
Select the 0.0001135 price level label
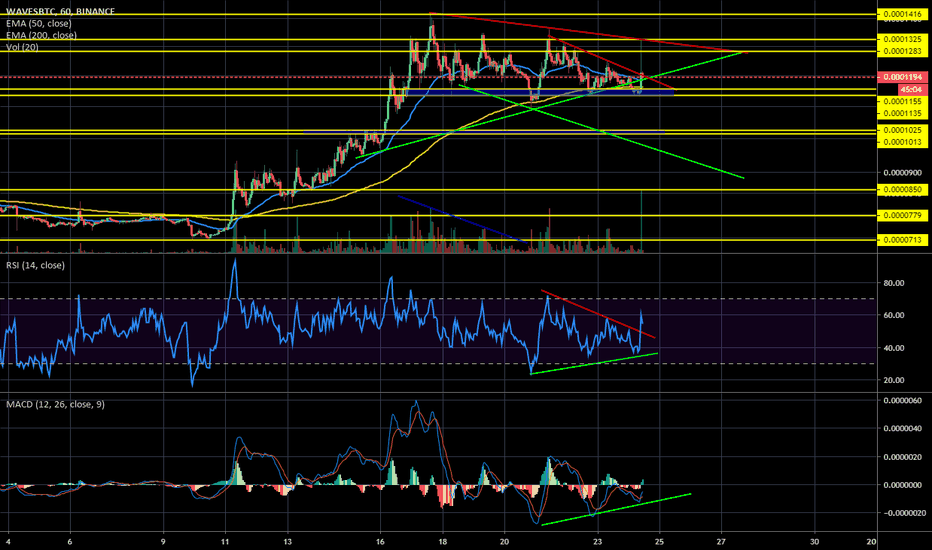click(x=902, y=113)
